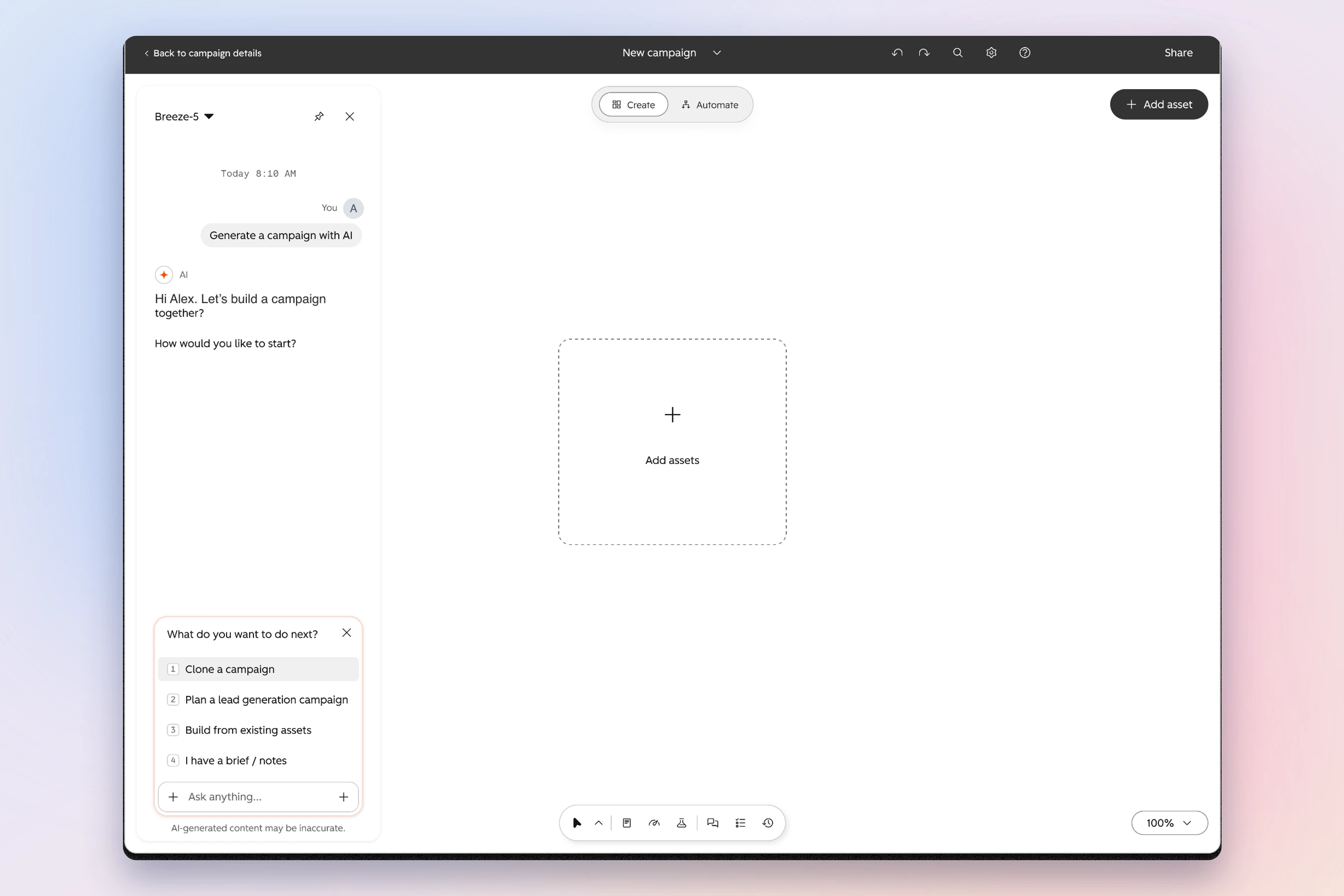The width and height of the screenshot is (1344, 896).
Task: Open the task checklist tool
Action: click(x=741, y=823)
